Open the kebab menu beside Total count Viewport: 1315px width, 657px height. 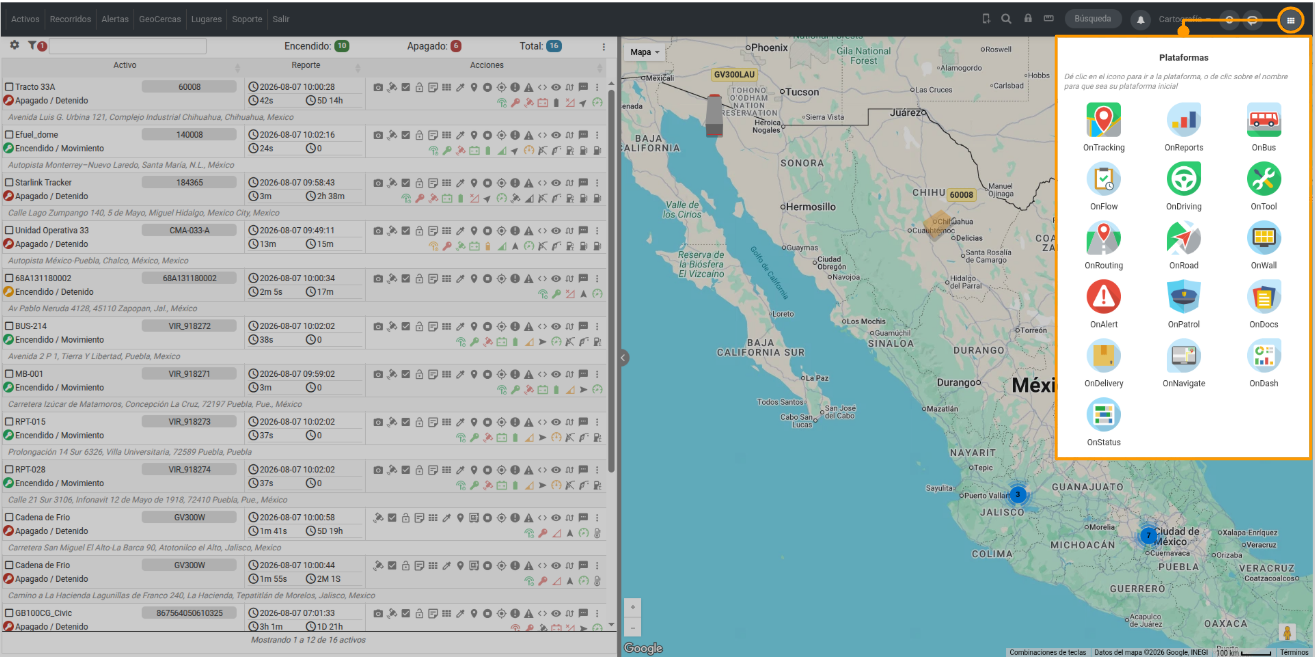pos(603,46)
